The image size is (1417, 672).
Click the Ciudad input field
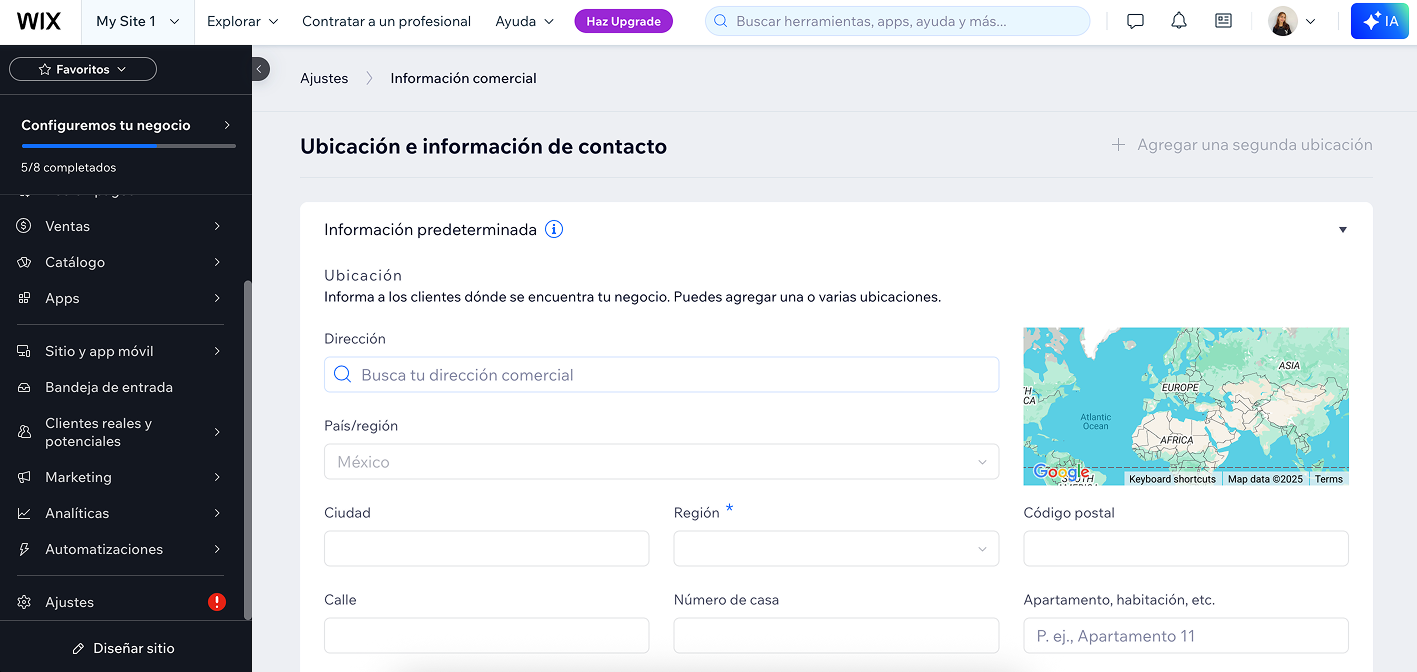point(486,549)
